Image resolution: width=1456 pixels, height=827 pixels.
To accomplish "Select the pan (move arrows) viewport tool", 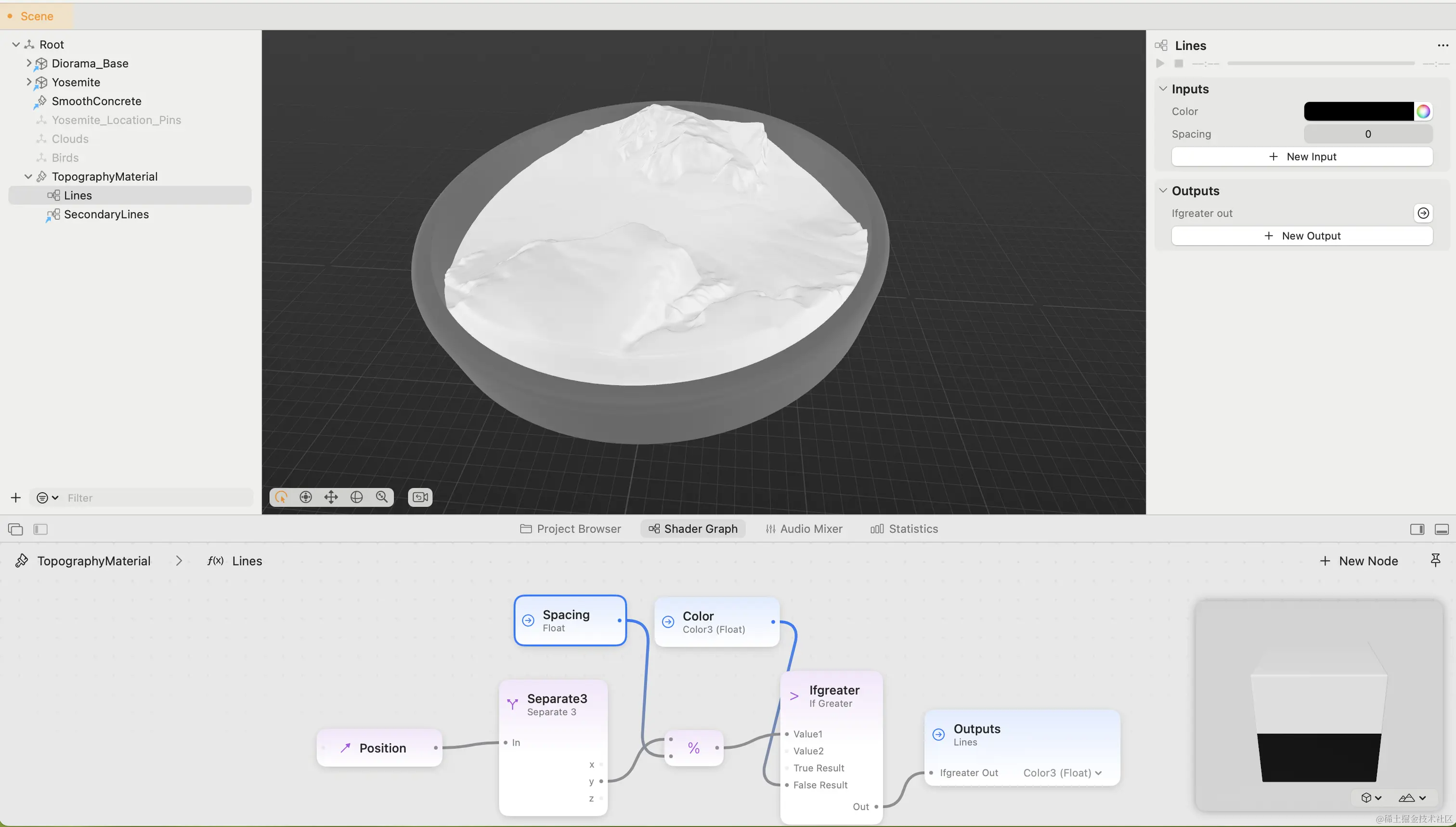I will point(331,498).
